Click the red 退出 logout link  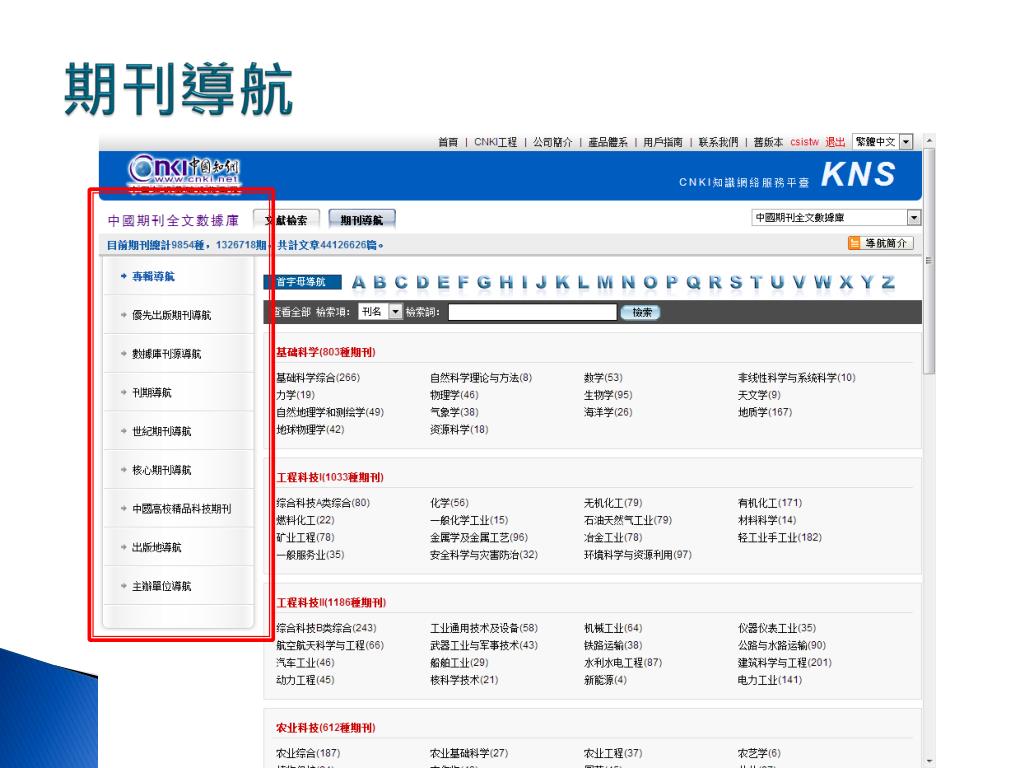[835, 142]
